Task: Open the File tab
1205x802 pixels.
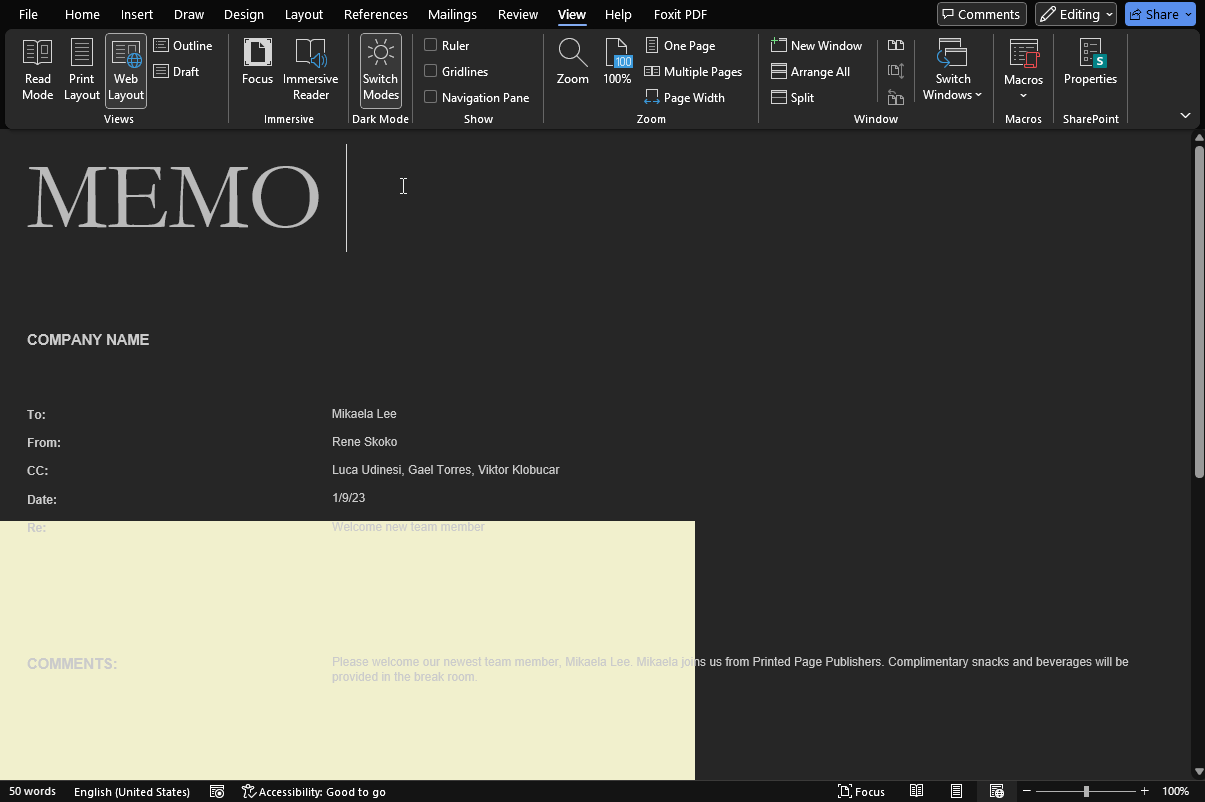Action: (29, 14)
